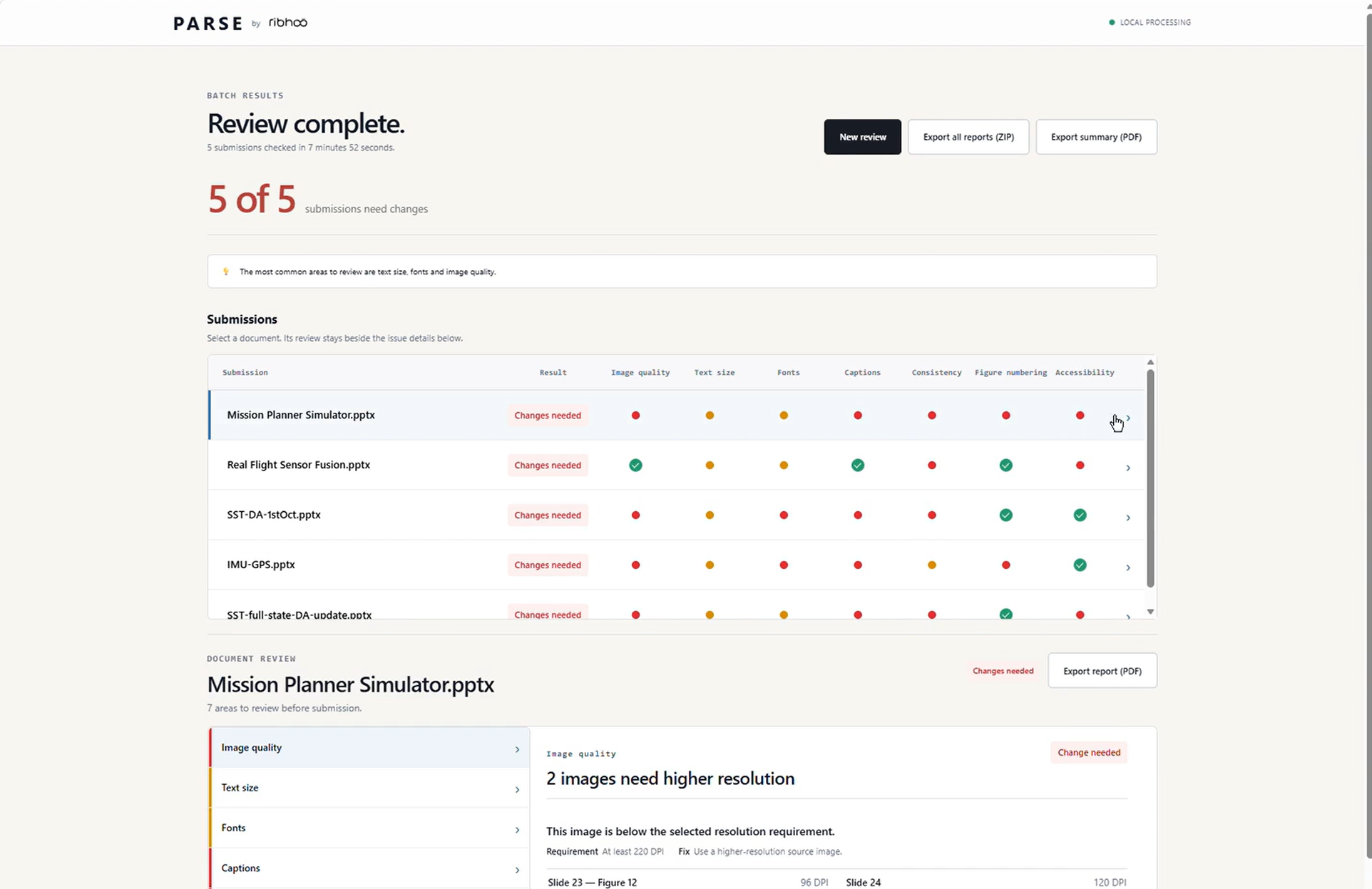Click Real Flight Sensor Fusion image quality green check
This screenshot has width=1372, height=889.
click(635, 466)
